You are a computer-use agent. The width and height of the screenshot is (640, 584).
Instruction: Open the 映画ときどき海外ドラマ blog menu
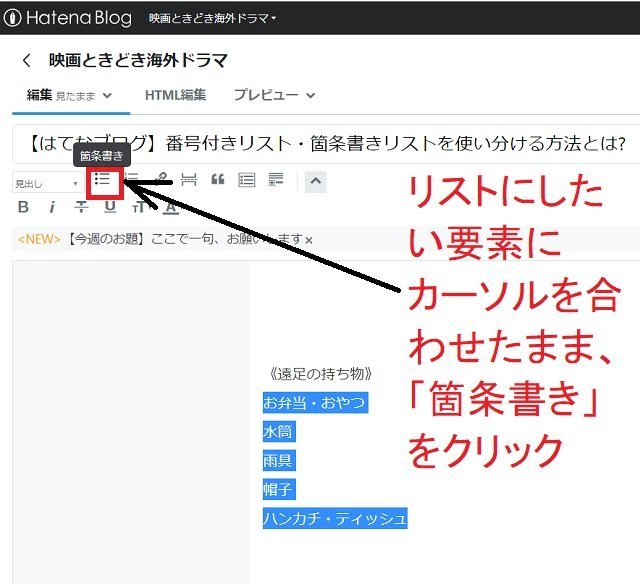[212, 18]
